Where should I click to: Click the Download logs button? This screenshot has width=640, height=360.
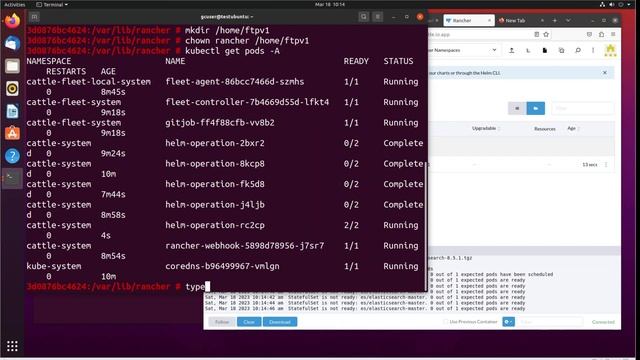pyautogui.click(x=280, y=322)
